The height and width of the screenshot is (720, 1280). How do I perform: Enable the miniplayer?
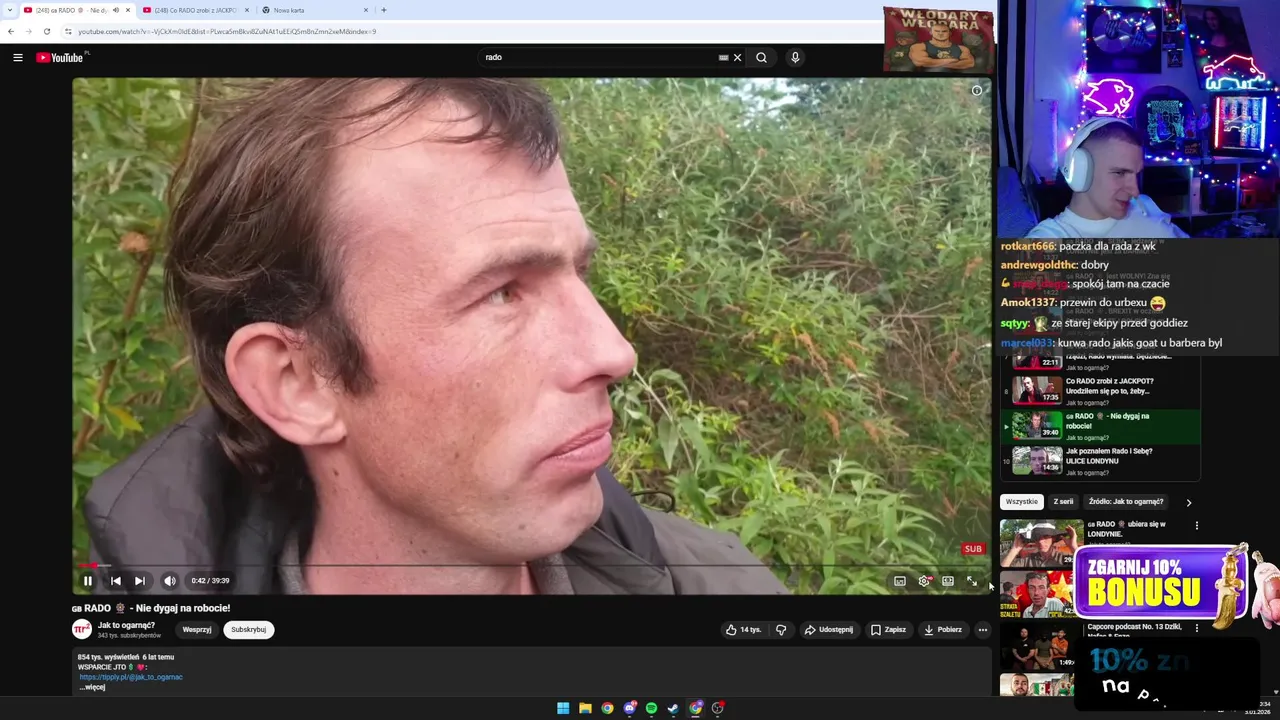click(900, 581)
